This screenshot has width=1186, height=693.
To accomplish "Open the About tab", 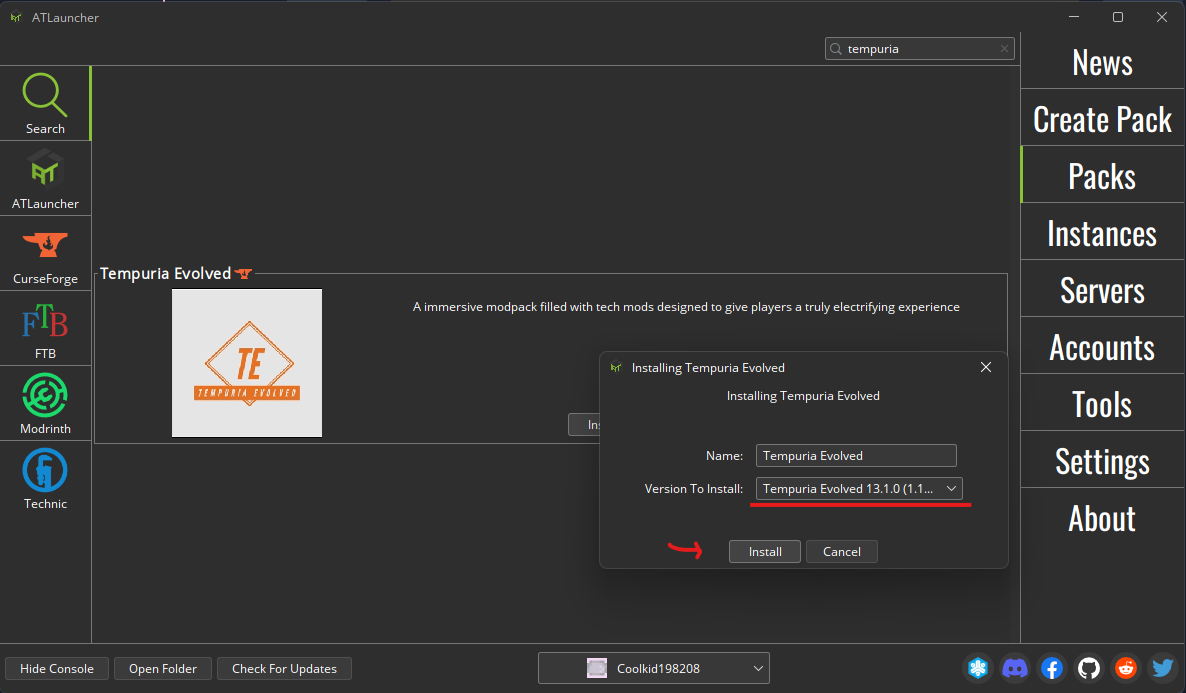I will (1102, 517).
